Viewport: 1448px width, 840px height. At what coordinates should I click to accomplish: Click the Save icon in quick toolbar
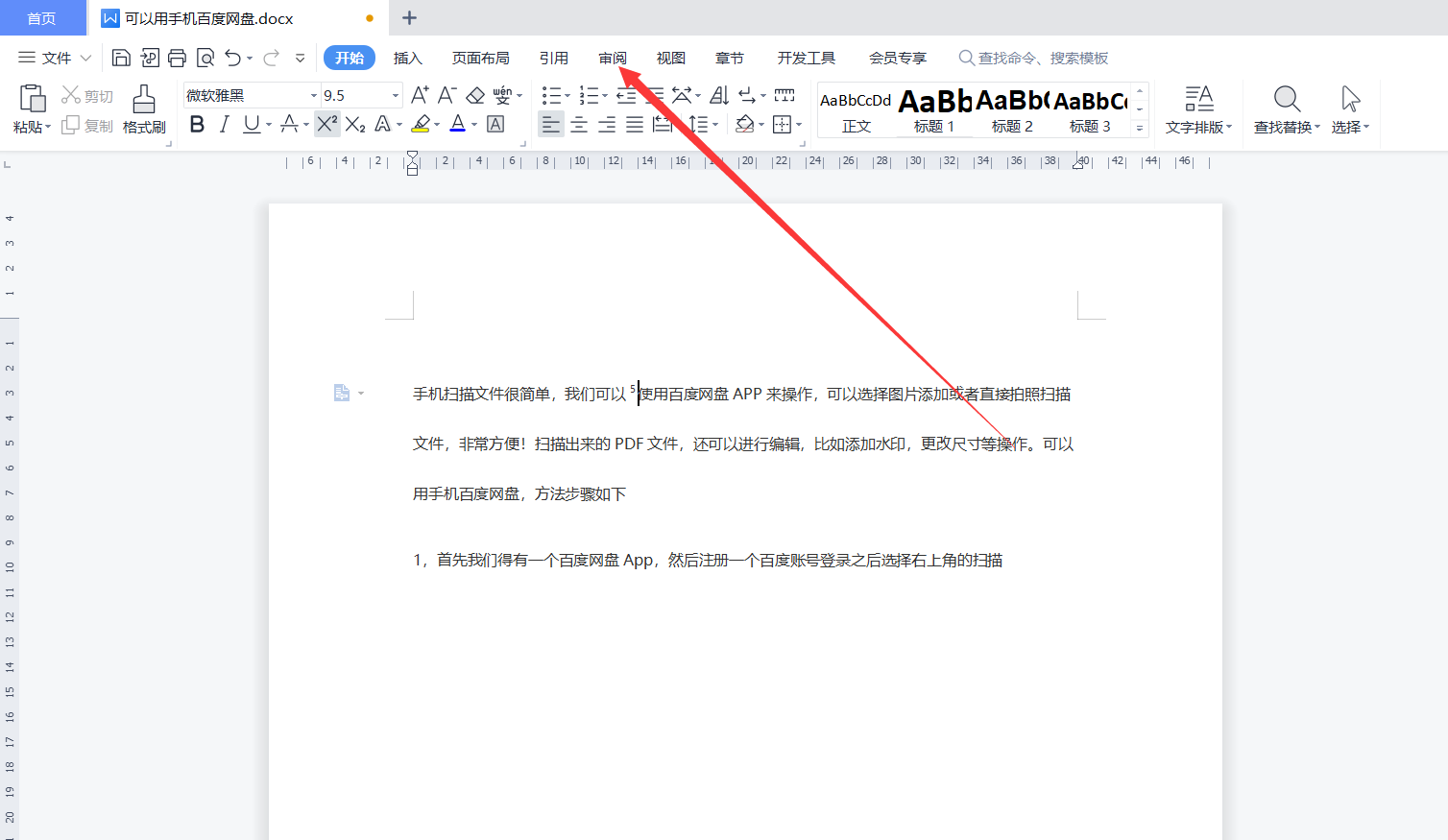click(121, 58)
